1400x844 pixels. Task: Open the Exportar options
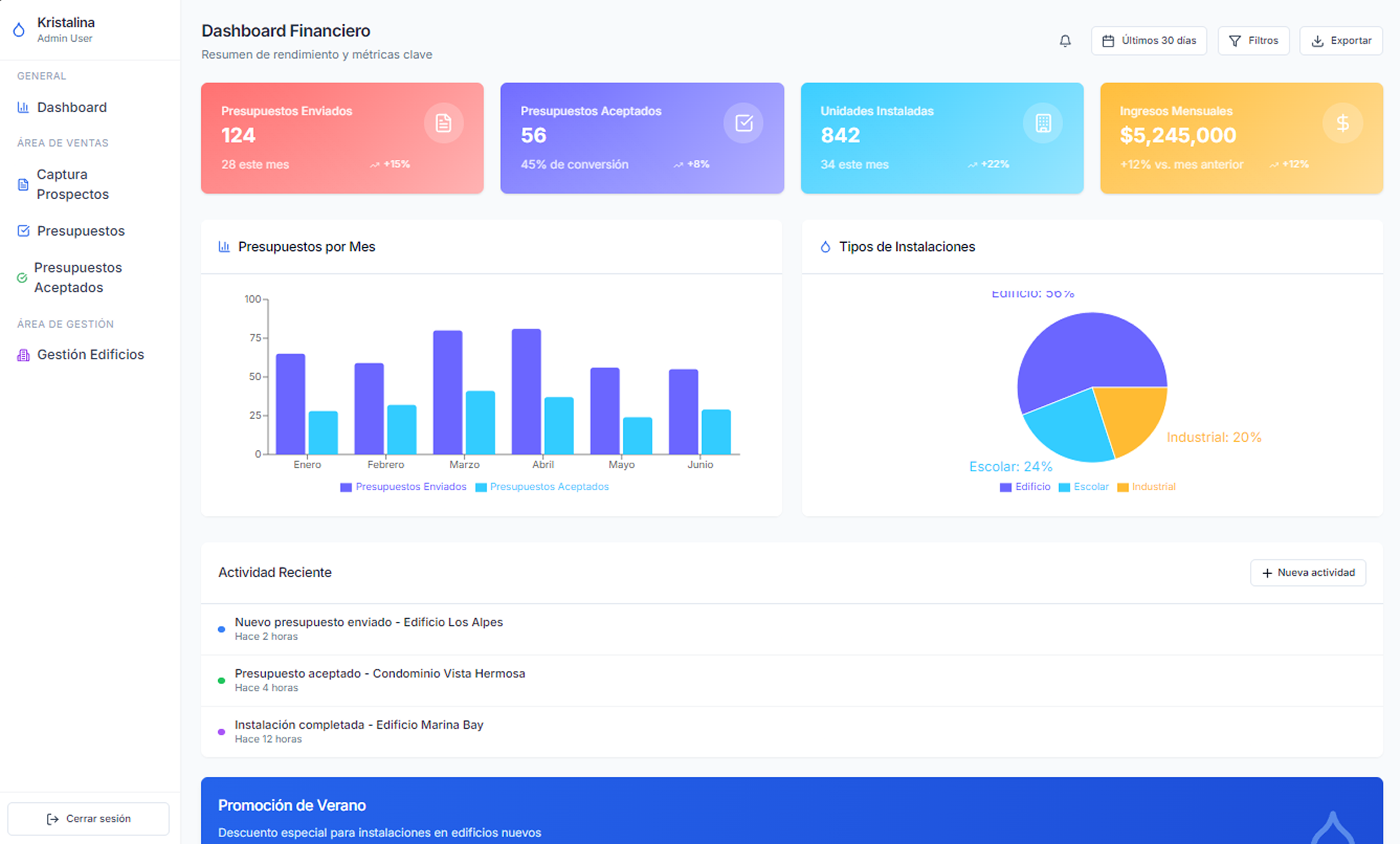tap(1341, 41)
